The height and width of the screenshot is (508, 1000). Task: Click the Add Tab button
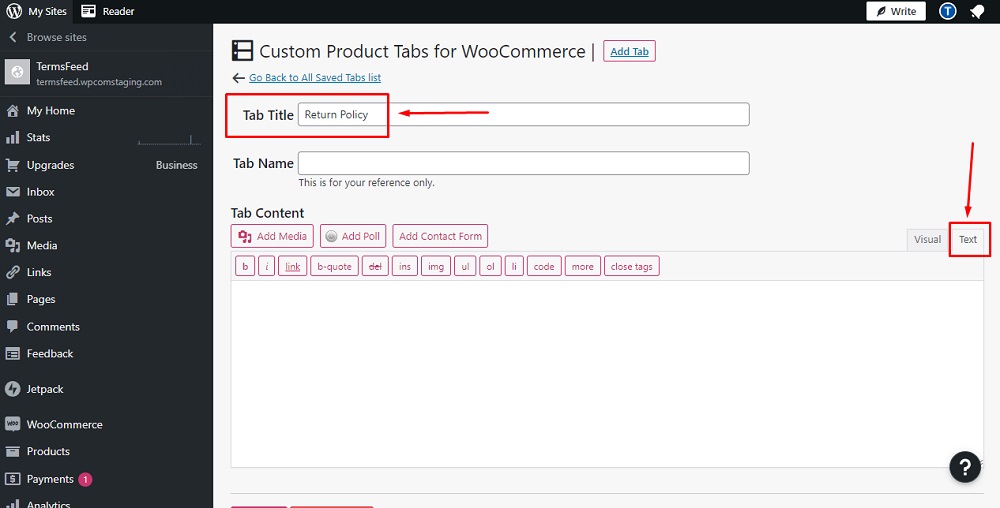[x=629, y=52]
